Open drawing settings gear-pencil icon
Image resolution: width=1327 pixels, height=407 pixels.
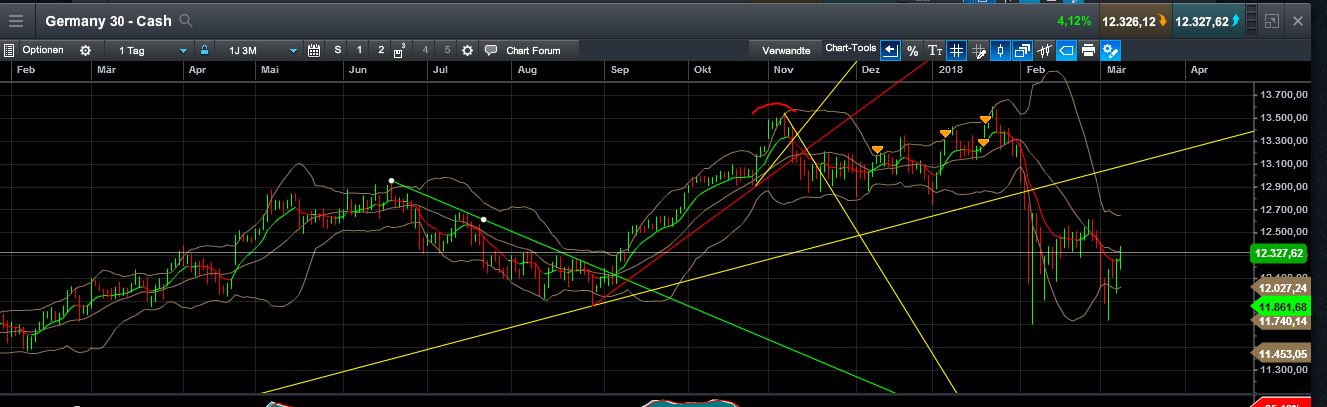[1110, 50]
